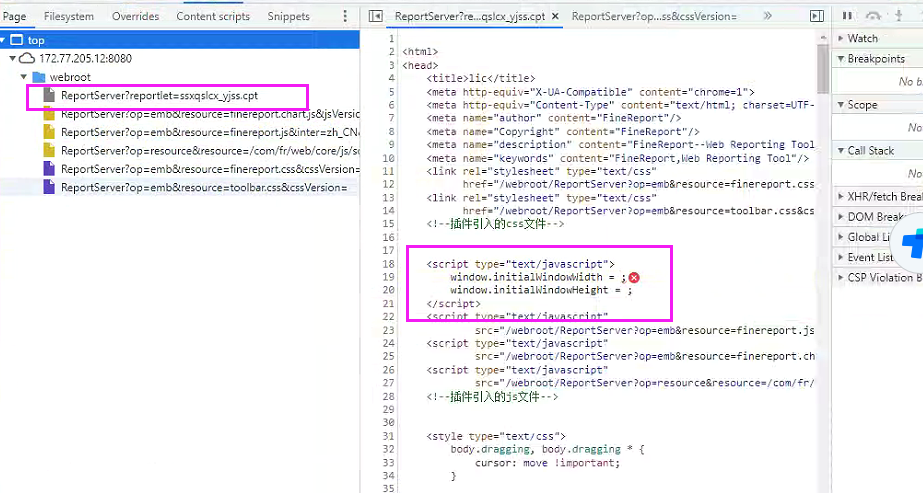Screen dimensions: 923x493
Task: Open the Snippets tab
Action: click(x=288, y=16)
